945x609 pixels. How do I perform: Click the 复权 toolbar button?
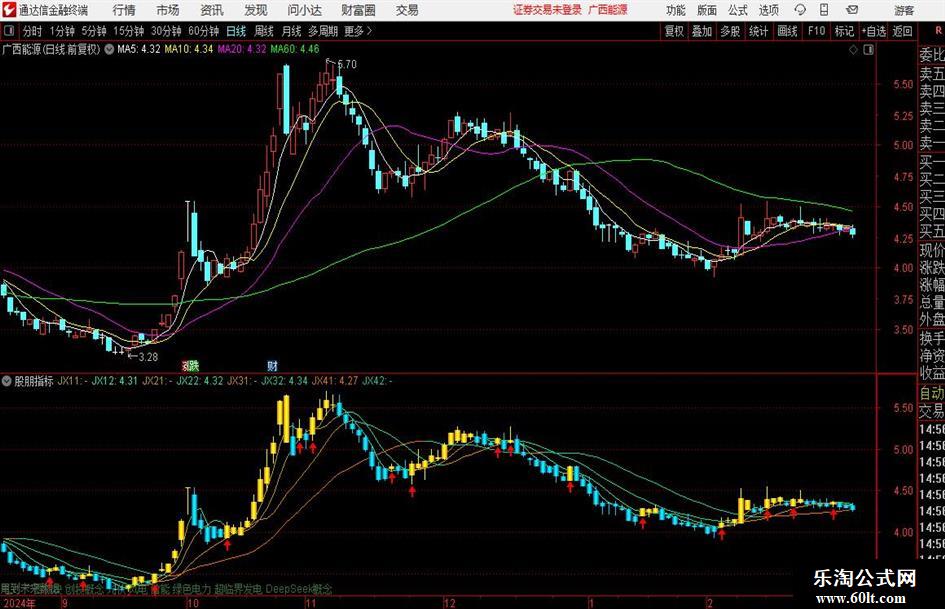pyautogui.click(x=674, y=31)
